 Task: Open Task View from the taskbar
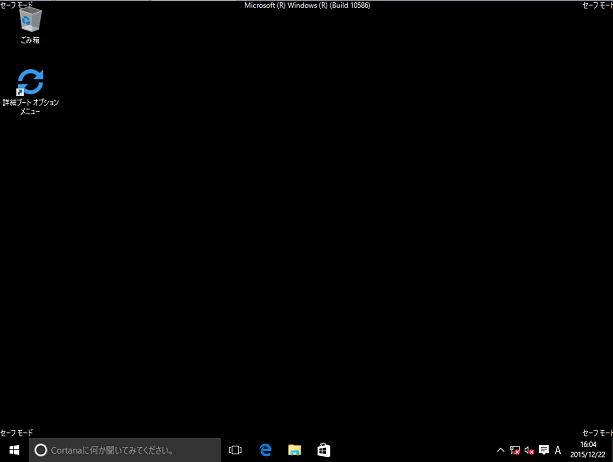[235, 450]
